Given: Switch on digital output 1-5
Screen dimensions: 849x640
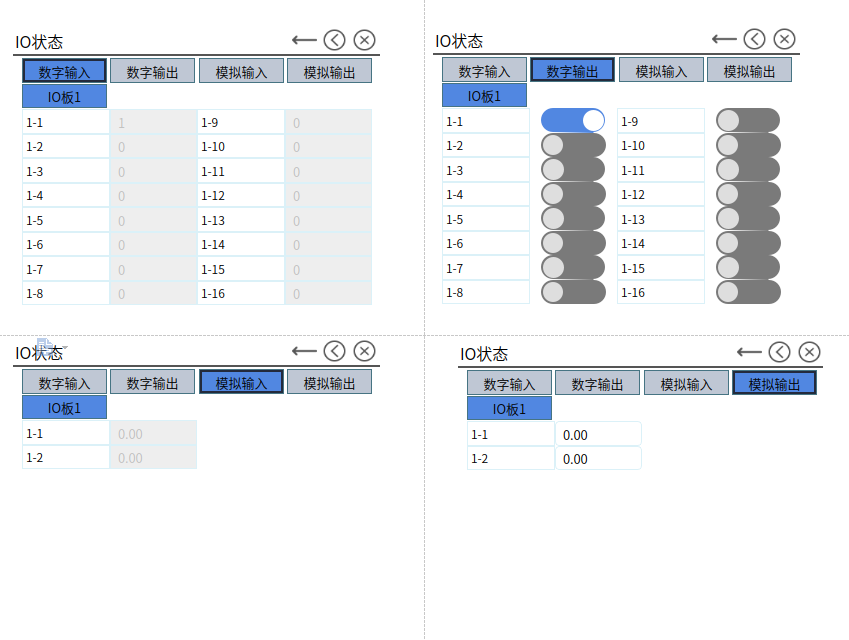Looking at the screenshot, I should 573,219.
